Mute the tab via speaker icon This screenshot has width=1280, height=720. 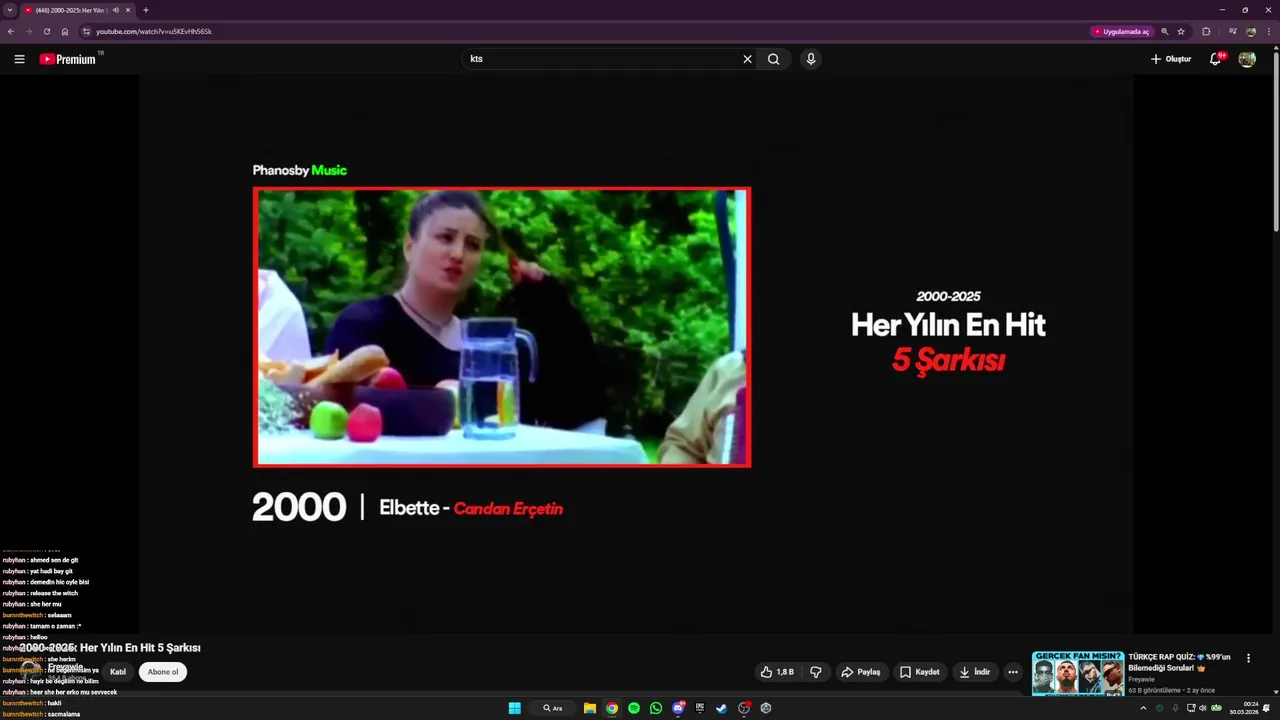pos(116,10)
